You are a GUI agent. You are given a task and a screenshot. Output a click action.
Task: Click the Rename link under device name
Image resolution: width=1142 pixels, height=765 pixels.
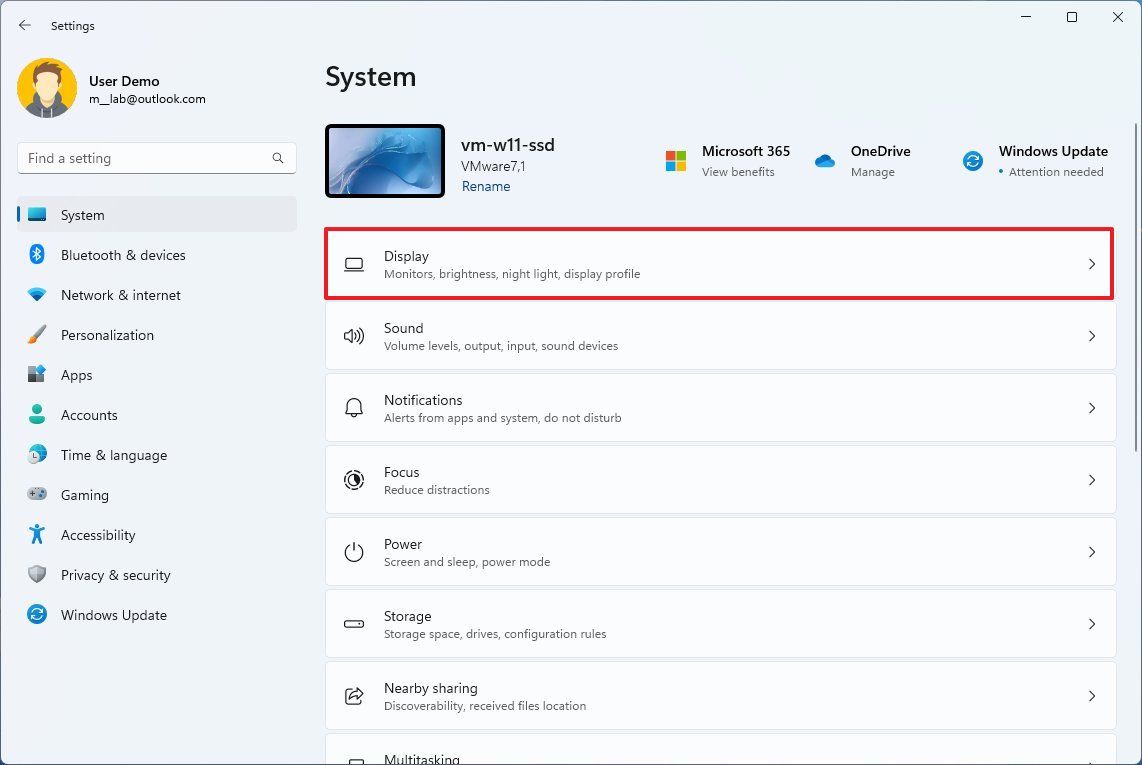pos(486,186)
